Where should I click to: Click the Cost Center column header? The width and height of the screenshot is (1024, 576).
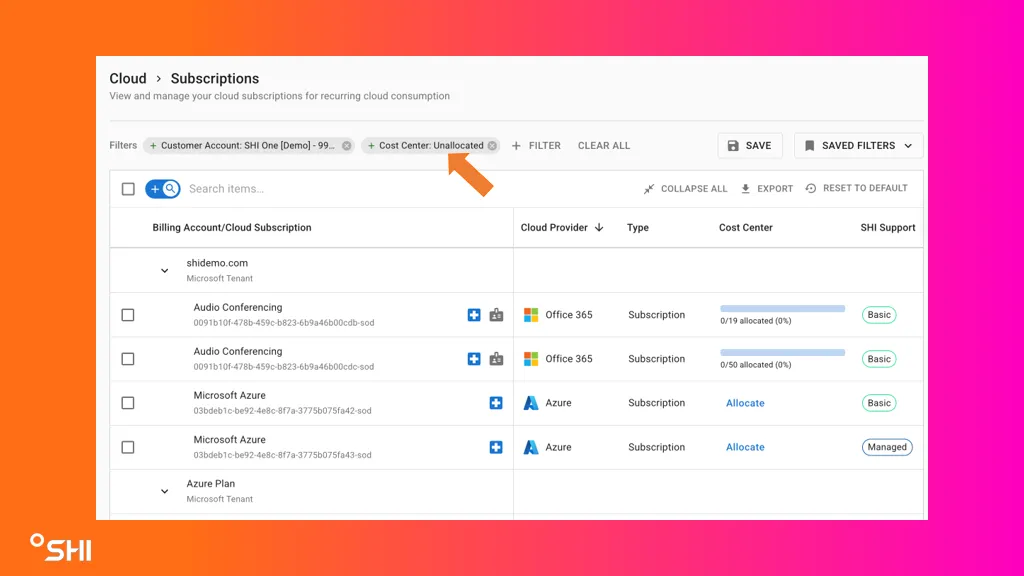tap(746, 227)
